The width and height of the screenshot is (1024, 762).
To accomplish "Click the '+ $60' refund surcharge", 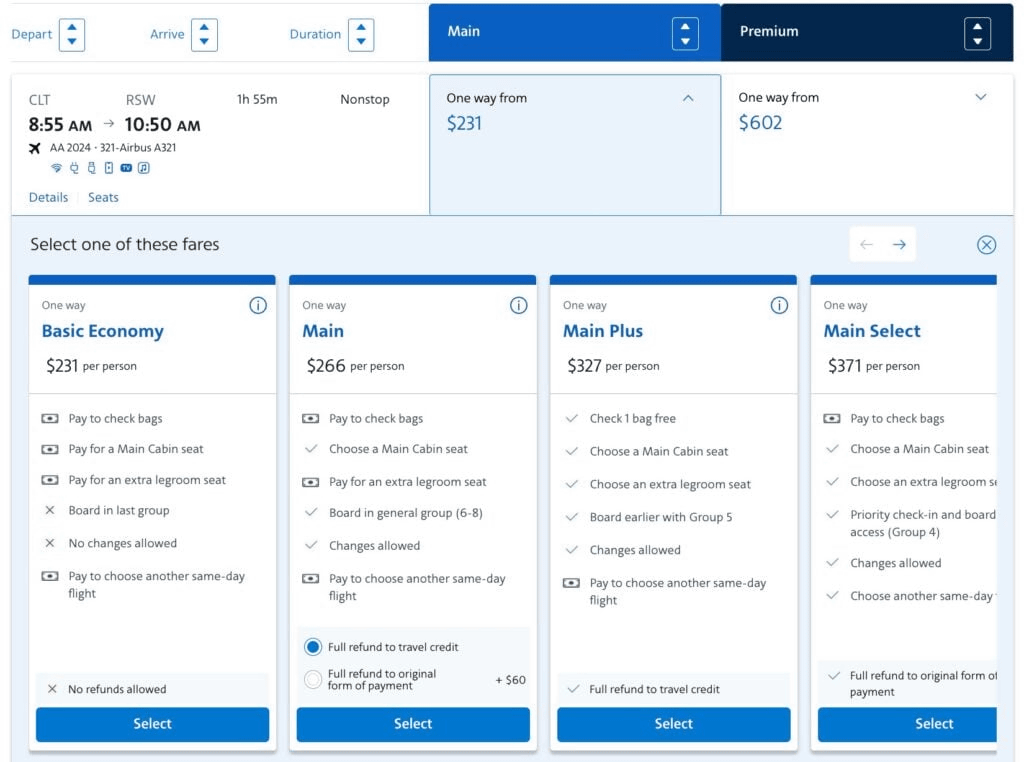I will (510, 680).
